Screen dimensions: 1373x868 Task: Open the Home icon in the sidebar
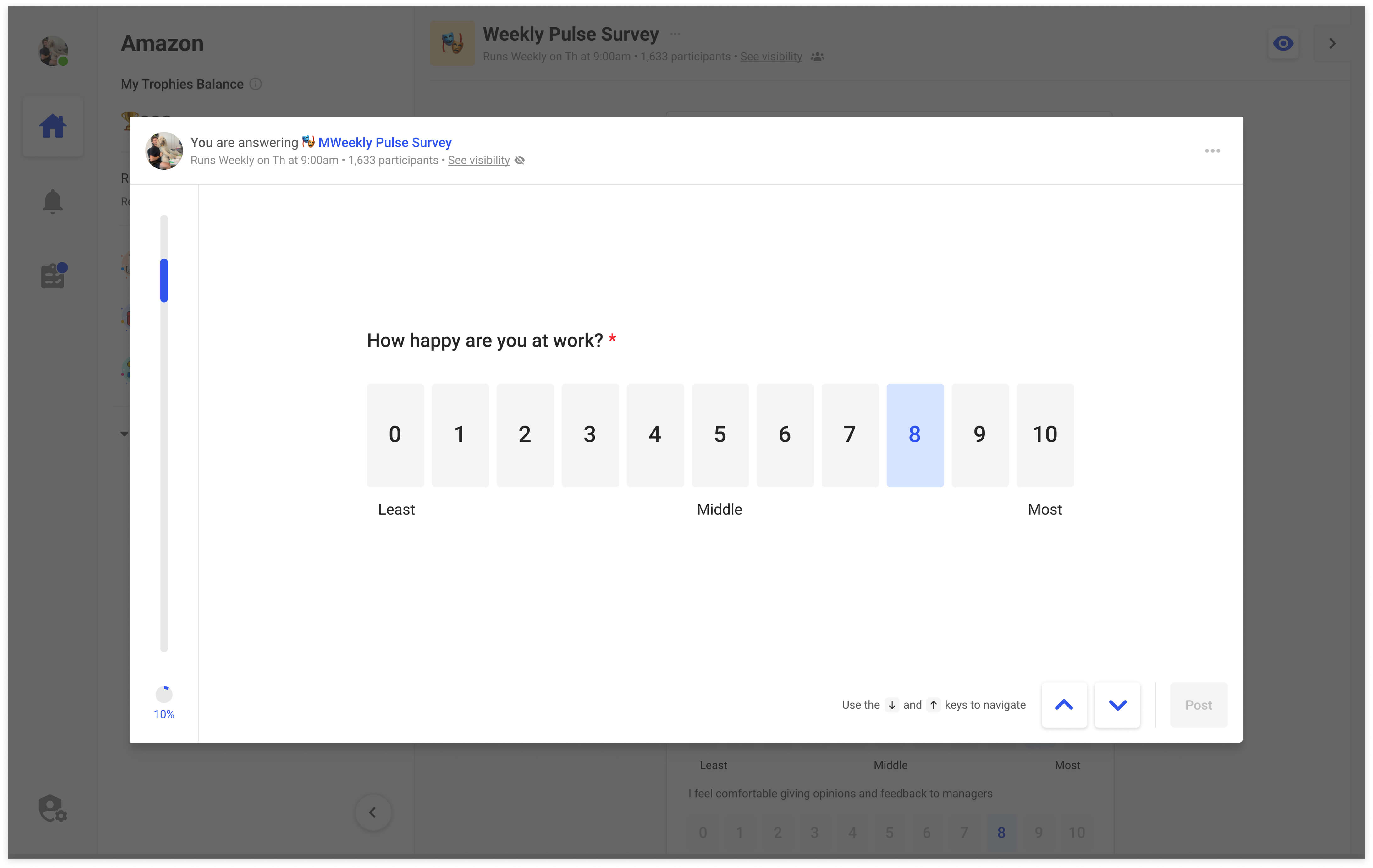(x=52, y=126)
